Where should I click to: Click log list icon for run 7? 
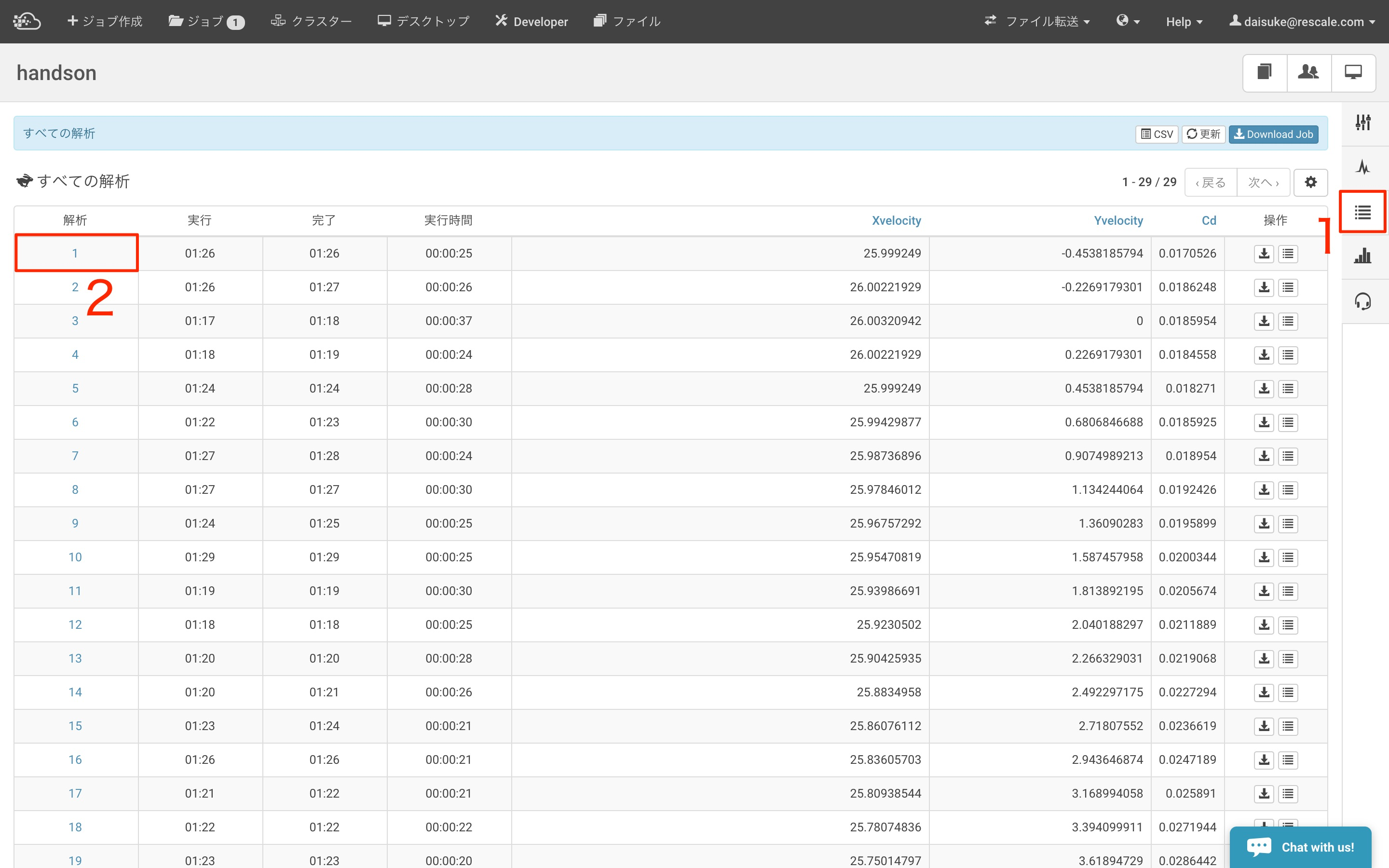click(x=1288, y=456)
